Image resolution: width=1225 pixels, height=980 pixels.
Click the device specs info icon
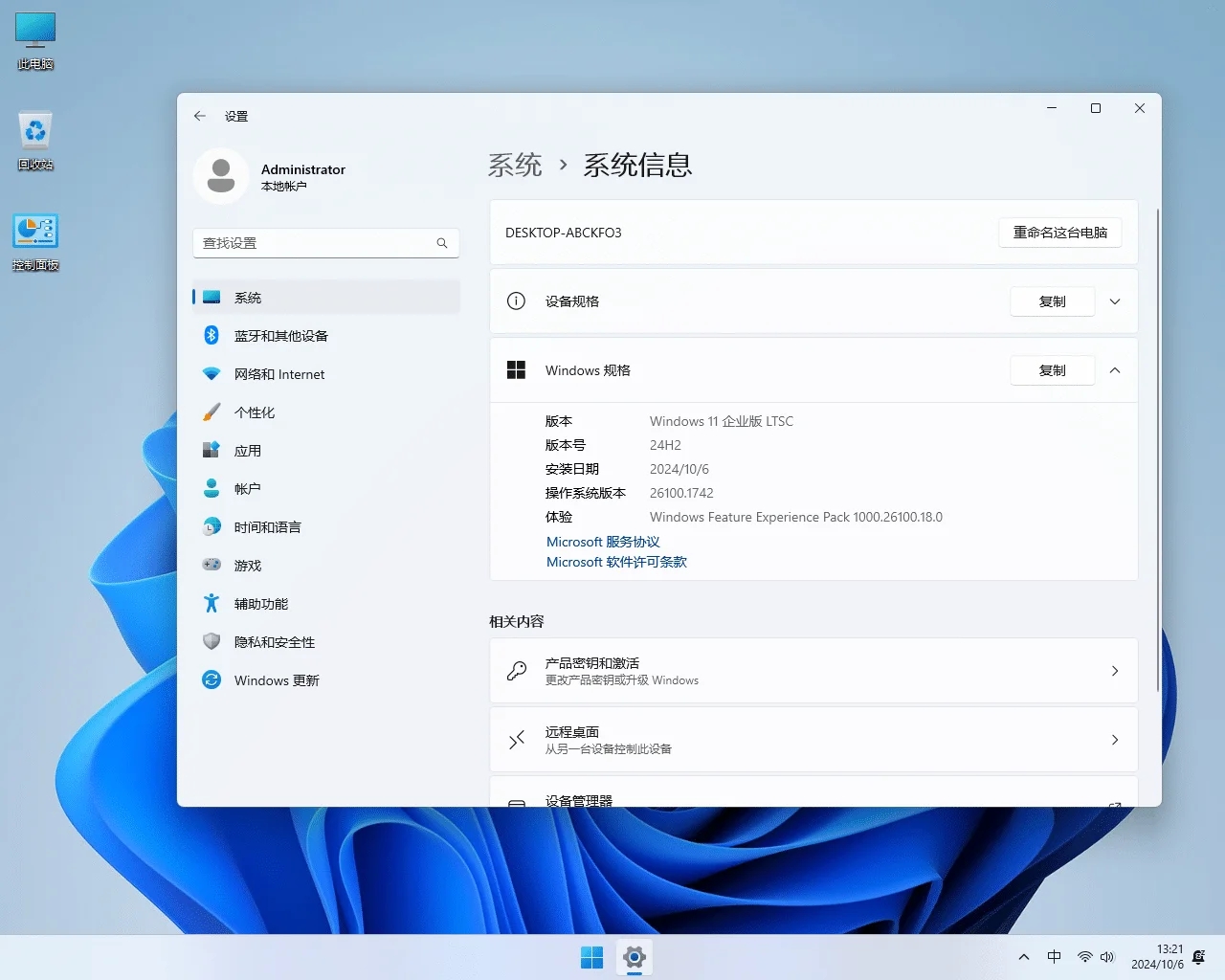coord(516,301)
